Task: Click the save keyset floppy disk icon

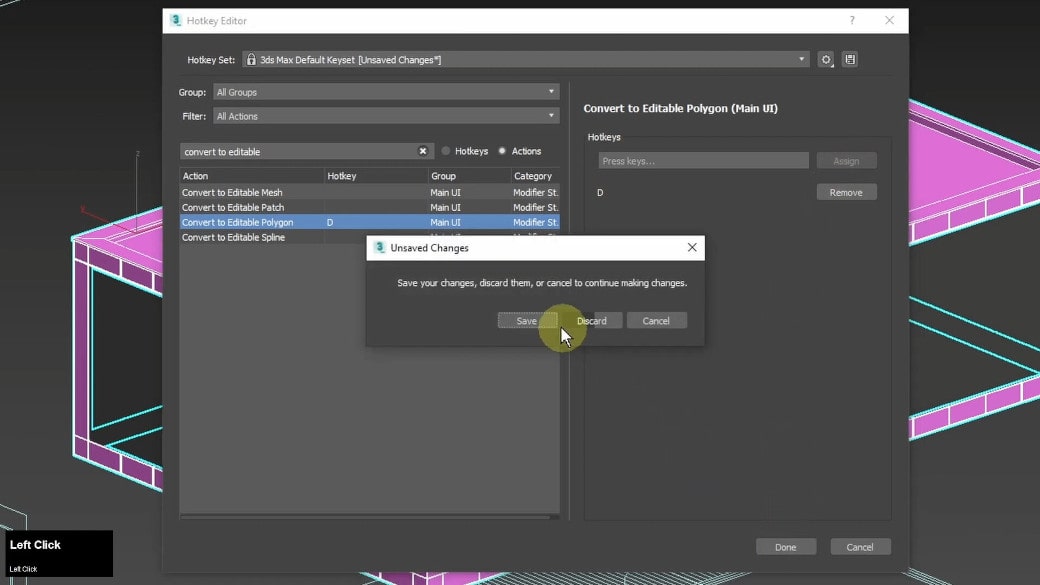Action: (x=850, y=59)
